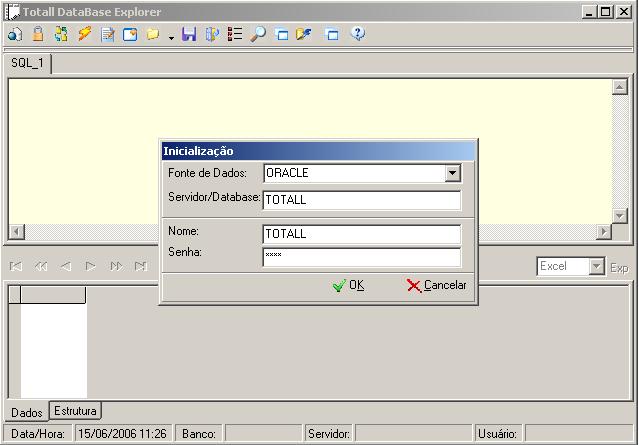Click the yellow folder open icon
The width and height of the screenshot is (639, 445).
(x=153, y=34)
